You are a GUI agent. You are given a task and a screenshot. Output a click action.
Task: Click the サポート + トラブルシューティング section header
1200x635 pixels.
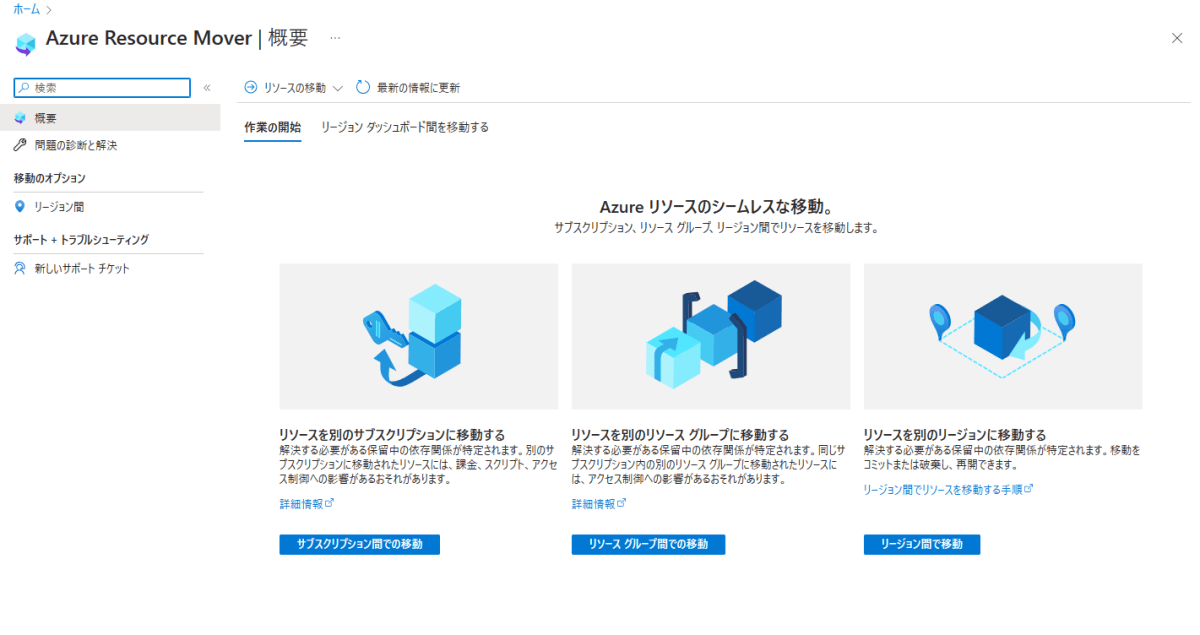(x=82, y=240)
